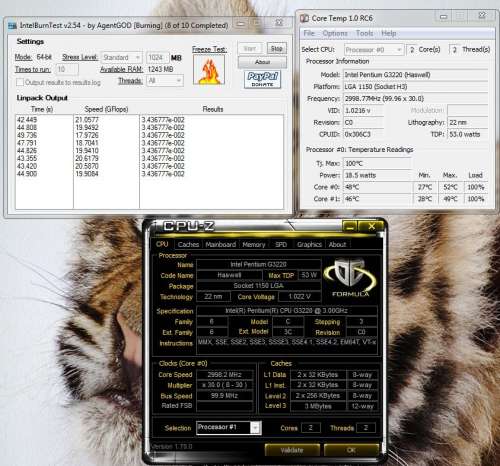Close the CPU-Z window
The width and height of the screenshot is (500, 466).
pyautogui.click(x=371, y=227)
